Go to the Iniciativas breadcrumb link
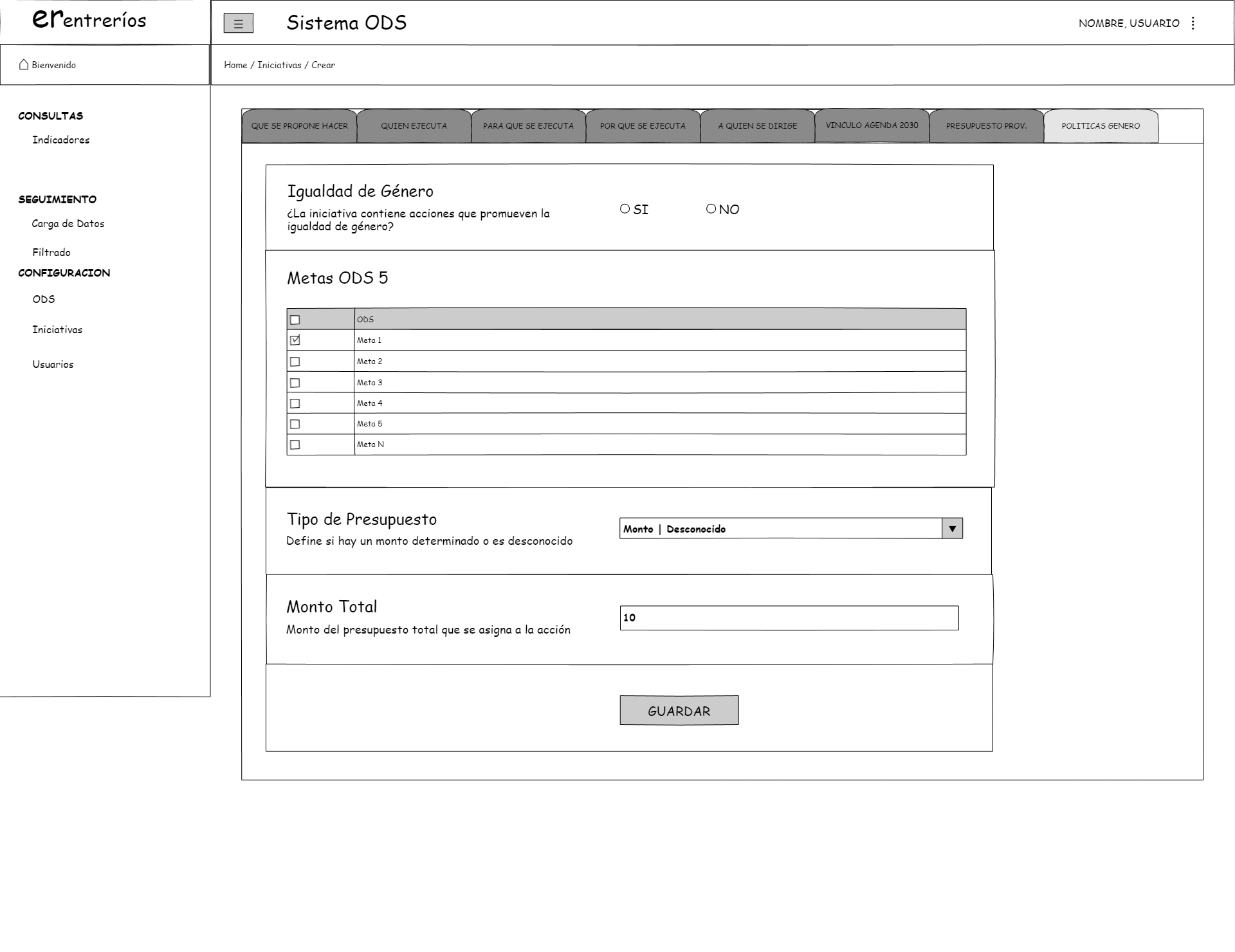Screen dimensions: 1235x952 click(x=279, y=65)
